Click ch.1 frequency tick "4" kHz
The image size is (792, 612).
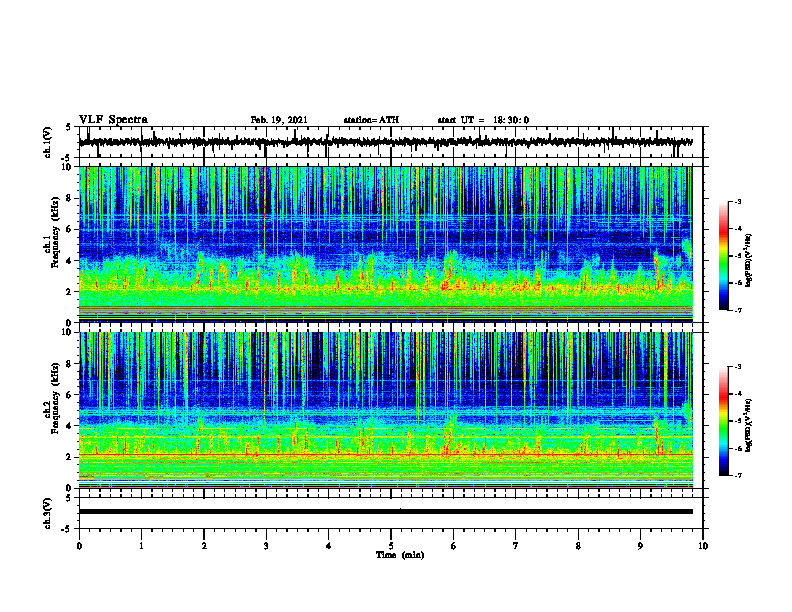(70, 261)
